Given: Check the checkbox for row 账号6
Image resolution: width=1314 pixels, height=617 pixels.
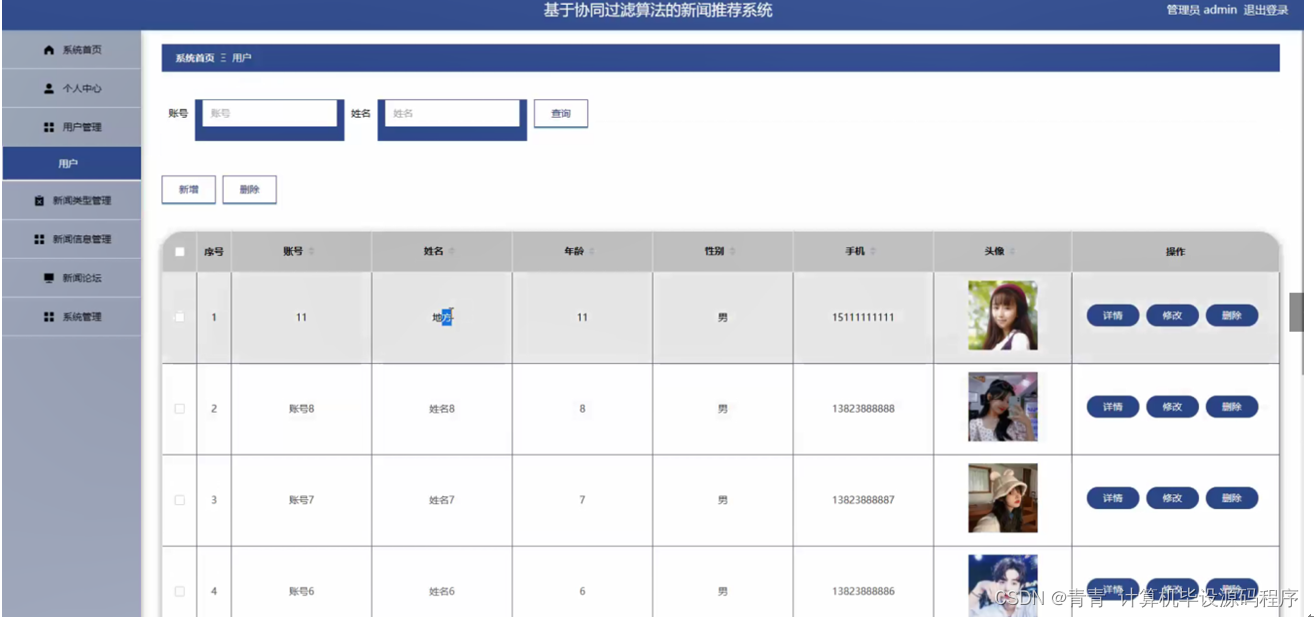Looking at the screenshot, I should tap(180, 591).
